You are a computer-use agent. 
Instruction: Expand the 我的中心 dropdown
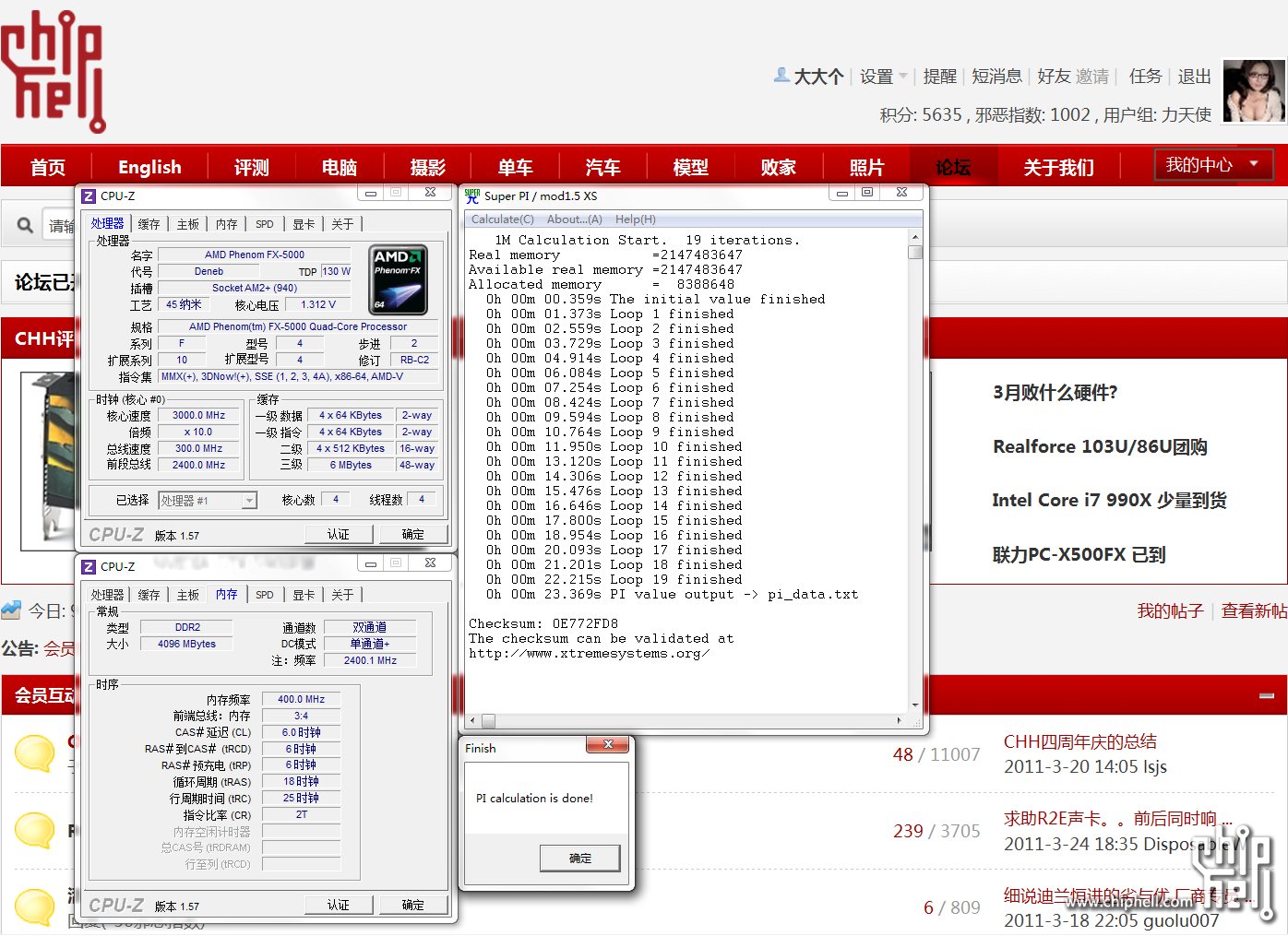pyautogui.click(x=1213, y=164)
